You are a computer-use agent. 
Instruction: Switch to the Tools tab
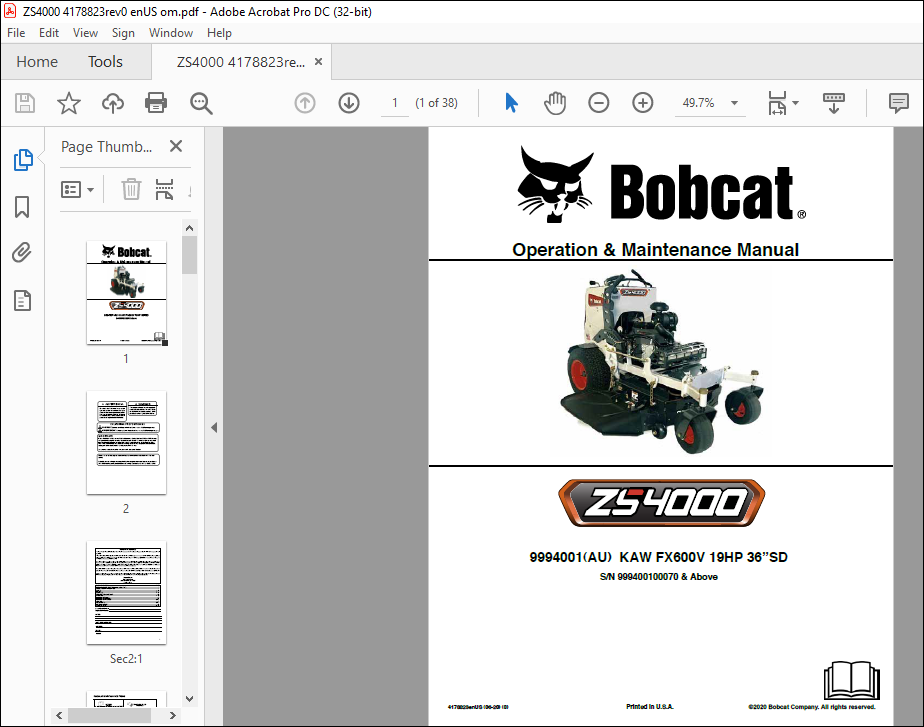tap(105, 62)
